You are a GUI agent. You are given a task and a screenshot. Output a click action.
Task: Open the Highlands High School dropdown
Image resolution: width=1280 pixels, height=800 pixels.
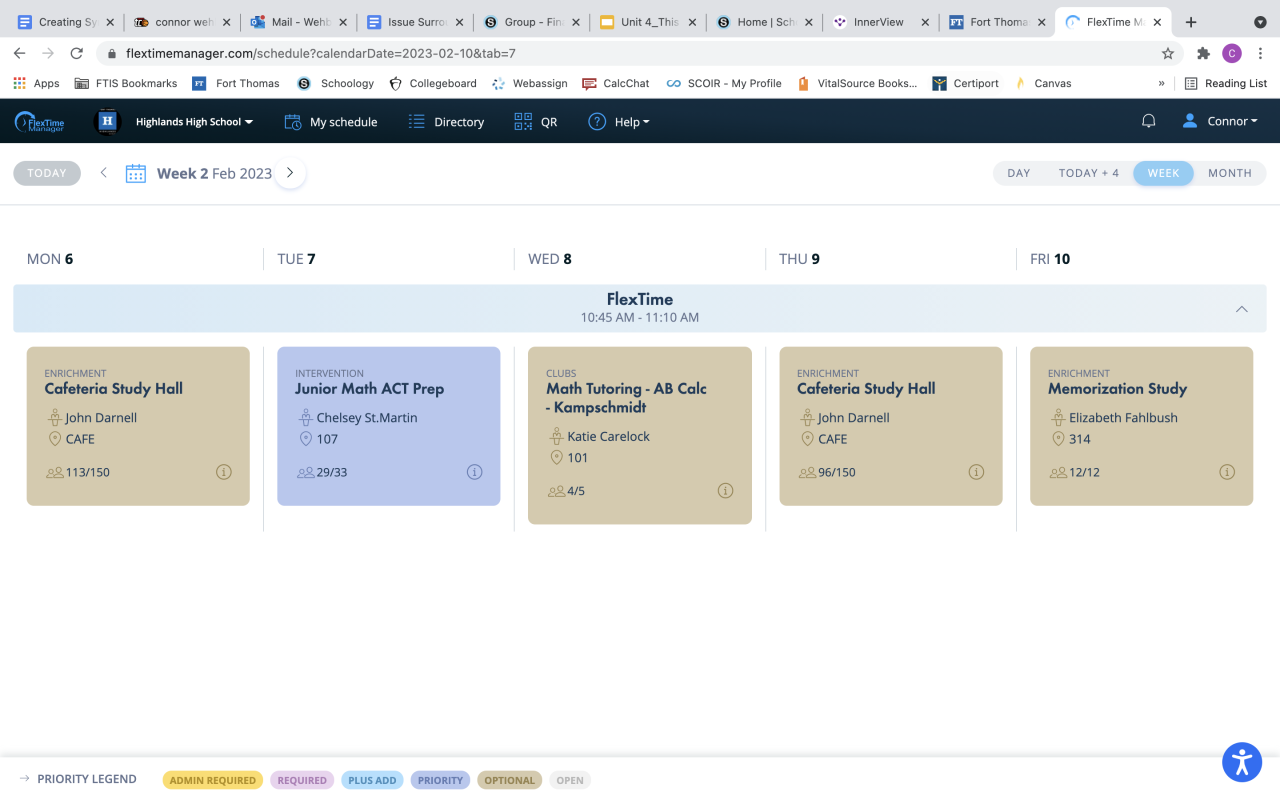tap(194, 122)
